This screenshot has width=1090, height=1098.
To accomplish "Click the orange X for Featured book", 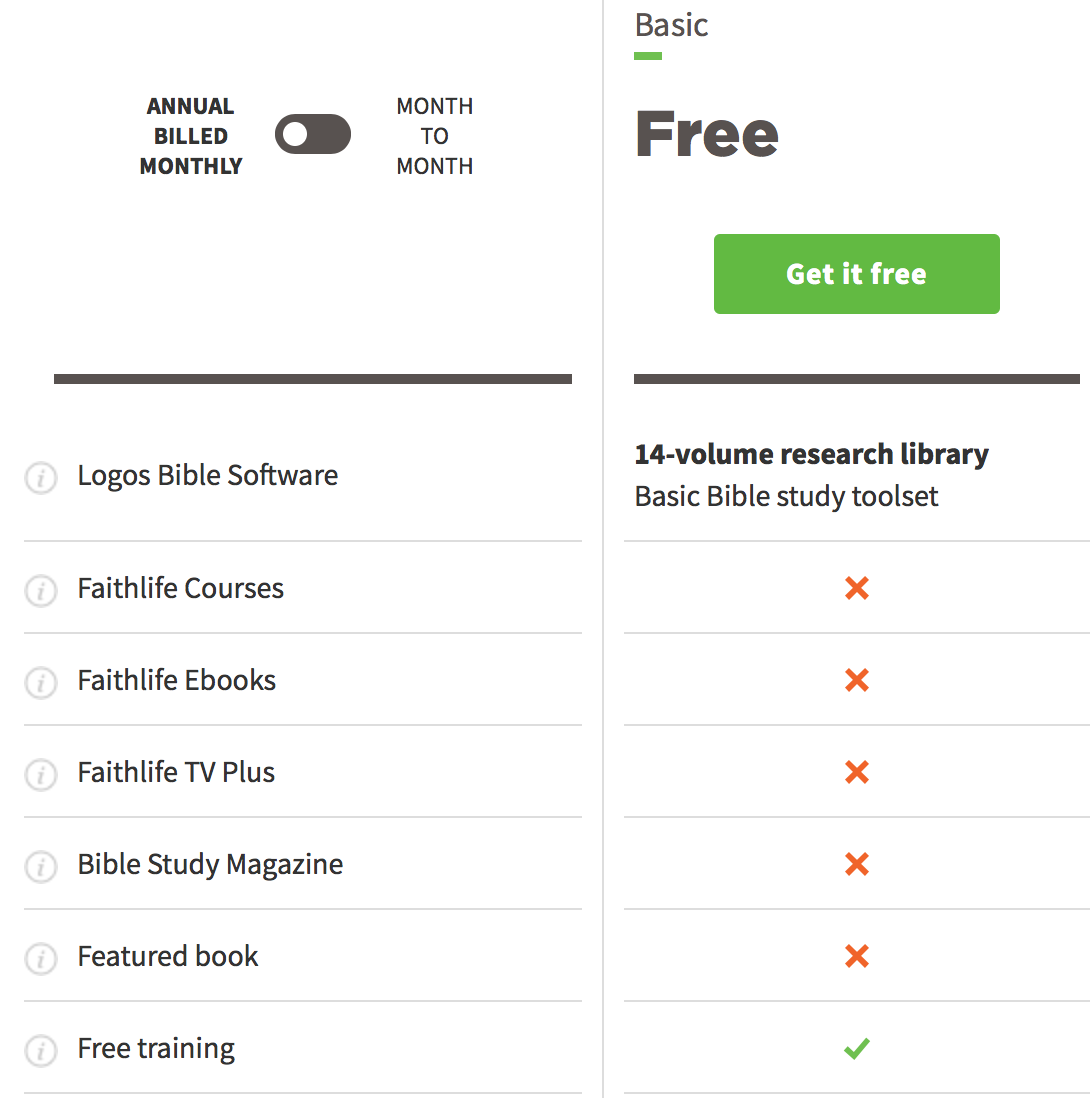I will (856, 956).
